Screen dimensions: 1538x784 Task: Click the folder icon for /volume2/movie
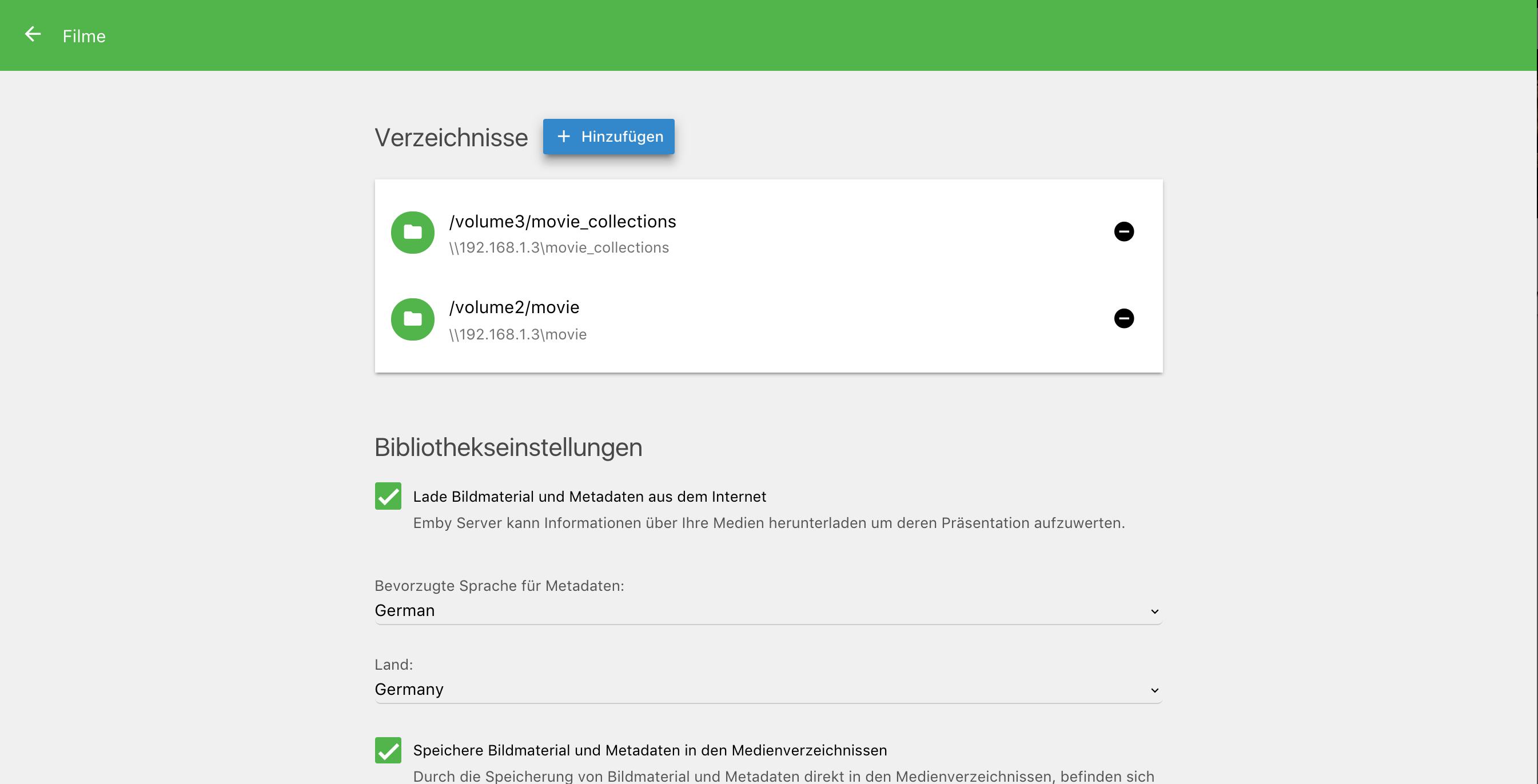coord(413,319)
